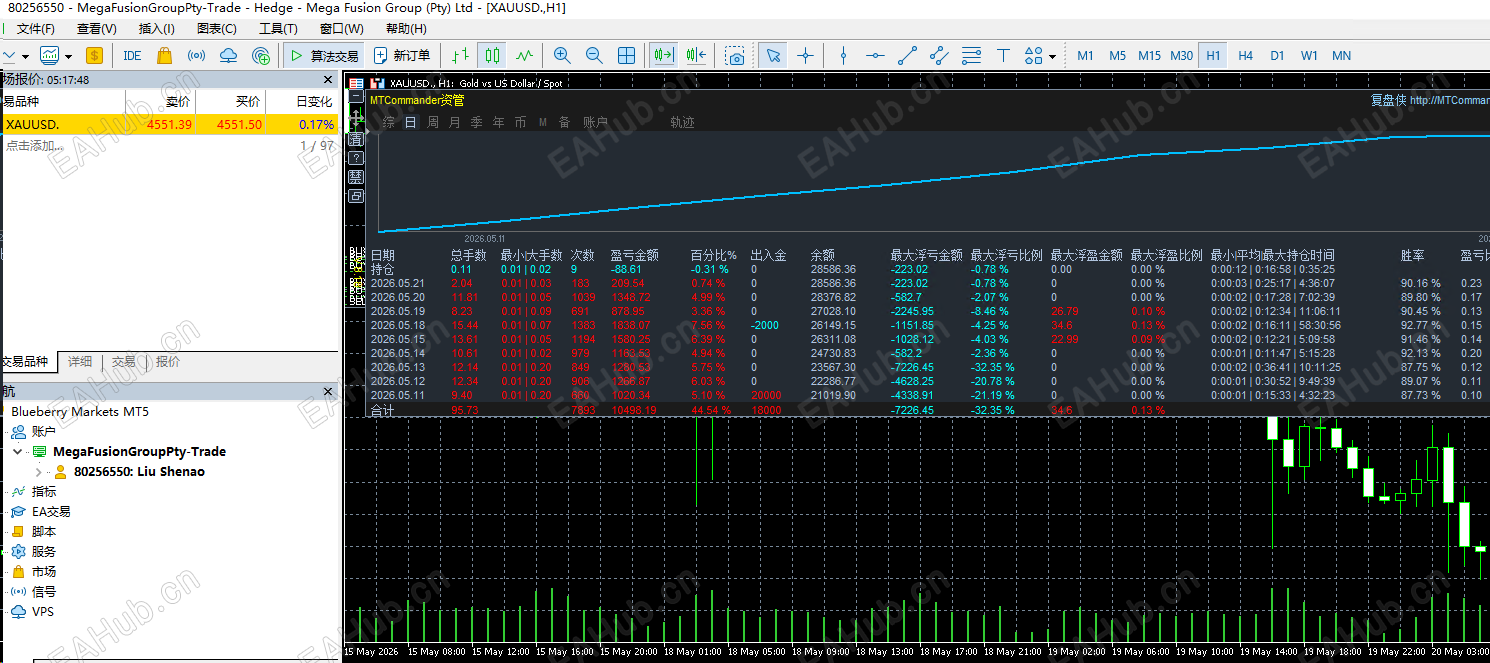Set timeframe to M1
Screen dimensions: 1490x663
(1085, 56)
